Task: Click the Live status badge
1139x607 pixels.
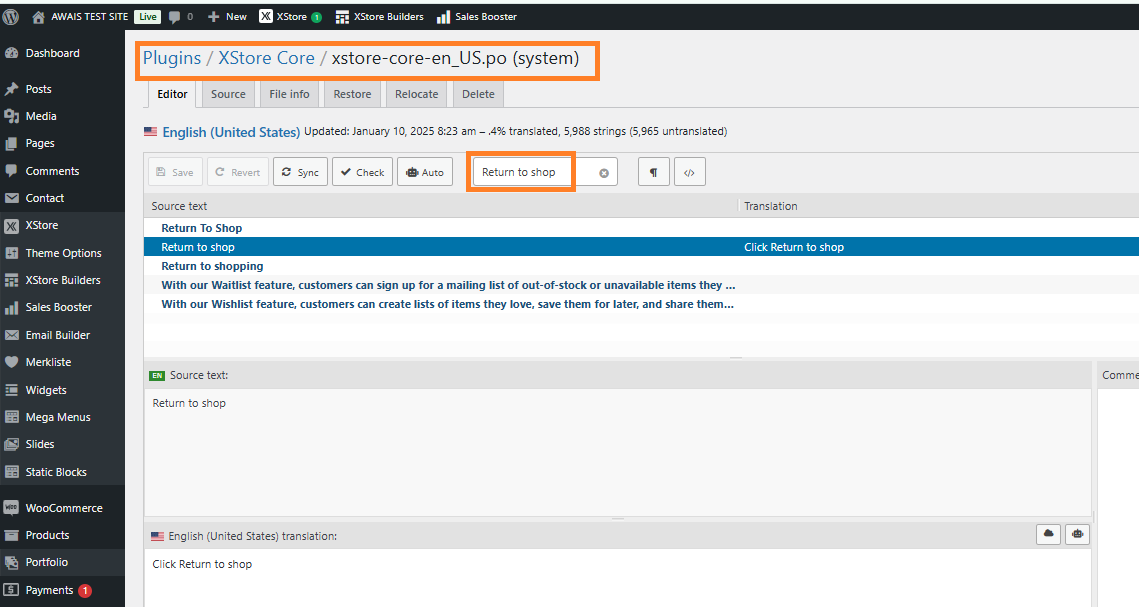Action: point(147,17)
